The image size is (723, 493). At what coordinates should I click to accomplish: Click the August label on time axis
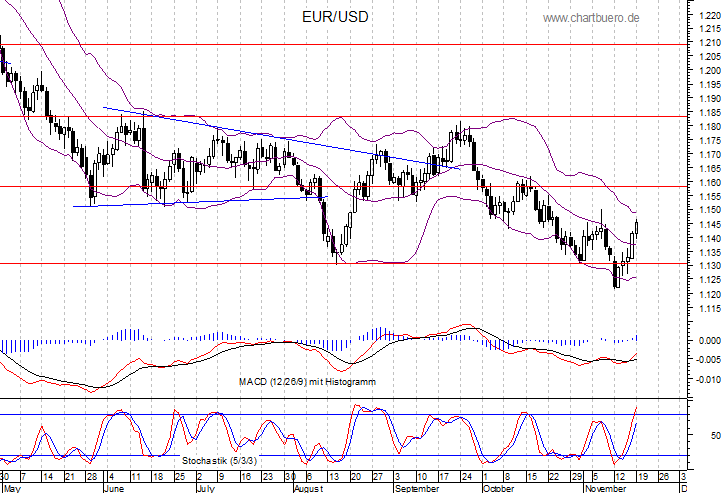pos(306,489)
